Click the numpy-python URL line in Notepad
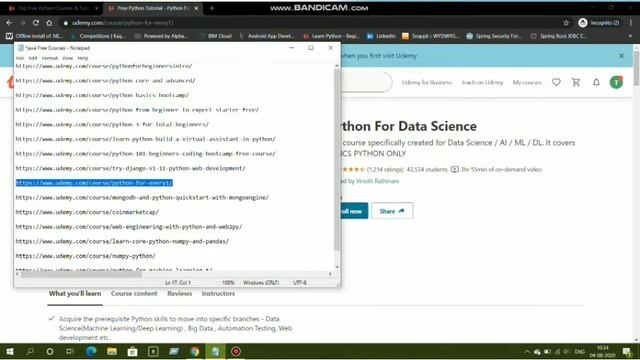The width and height of the screenshot is (640, 360). 85,256
